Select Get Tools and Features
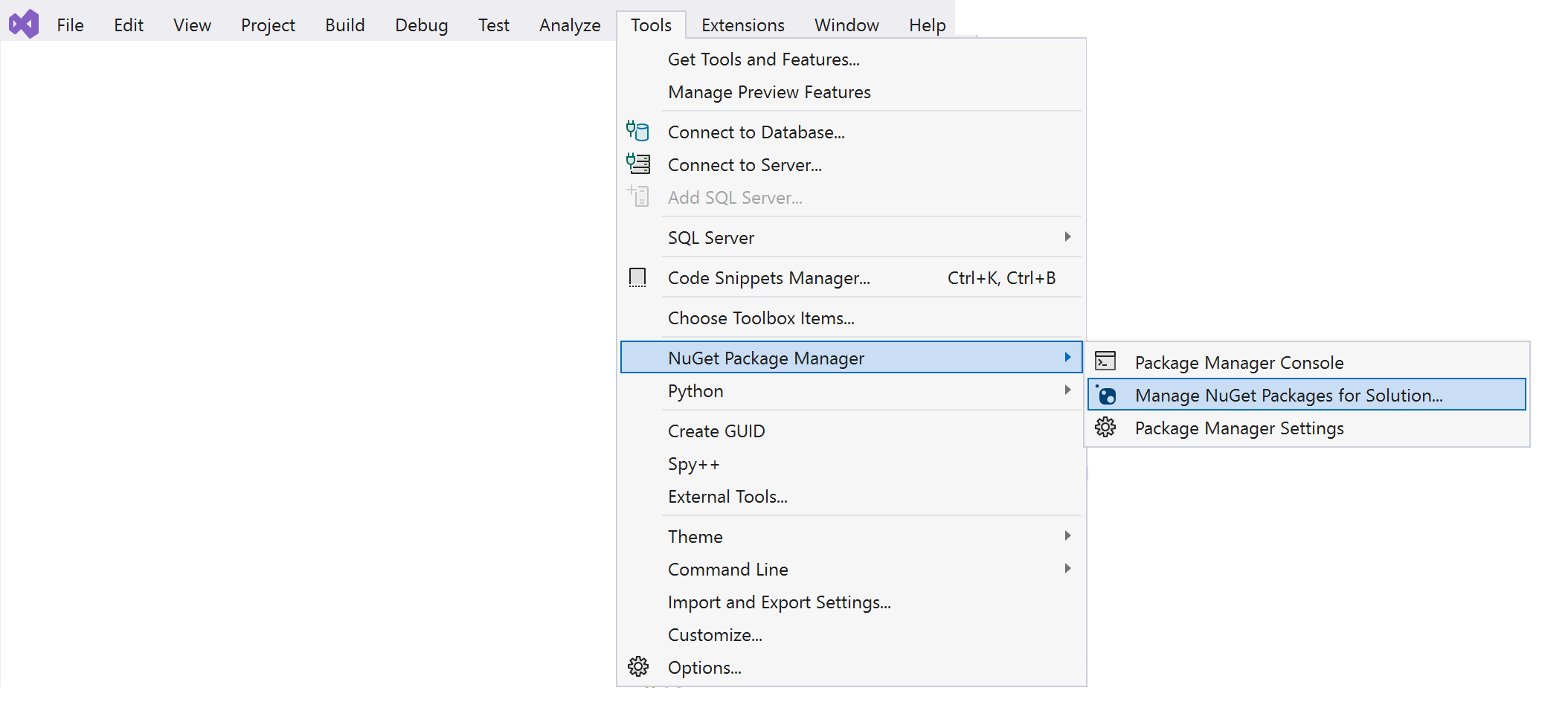 [763, 59]
